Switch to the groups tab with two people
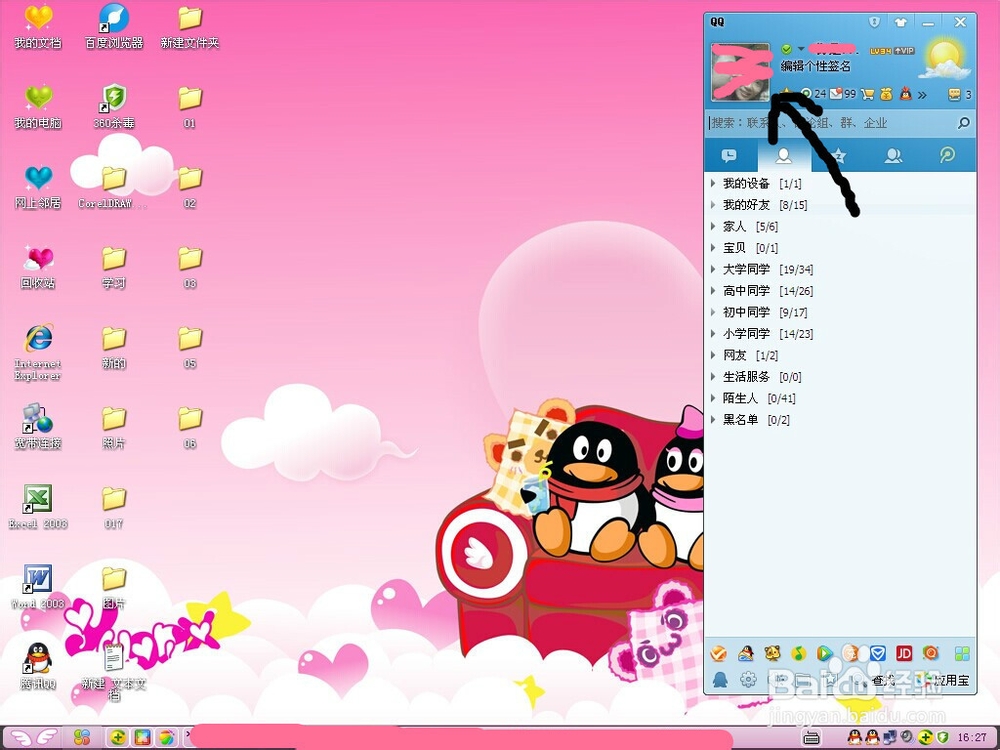 click(893, 156)
